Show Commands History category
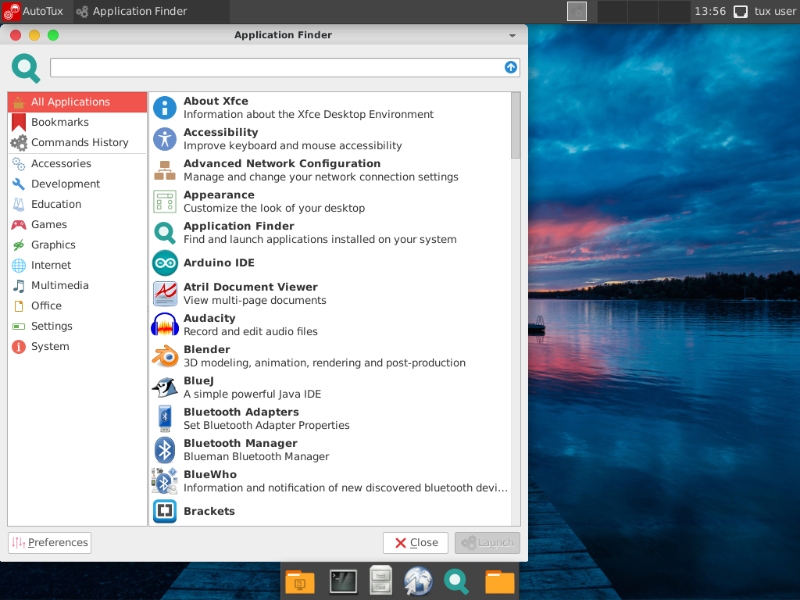This screenshot has height=600, width=800. (x=78, y=142)
